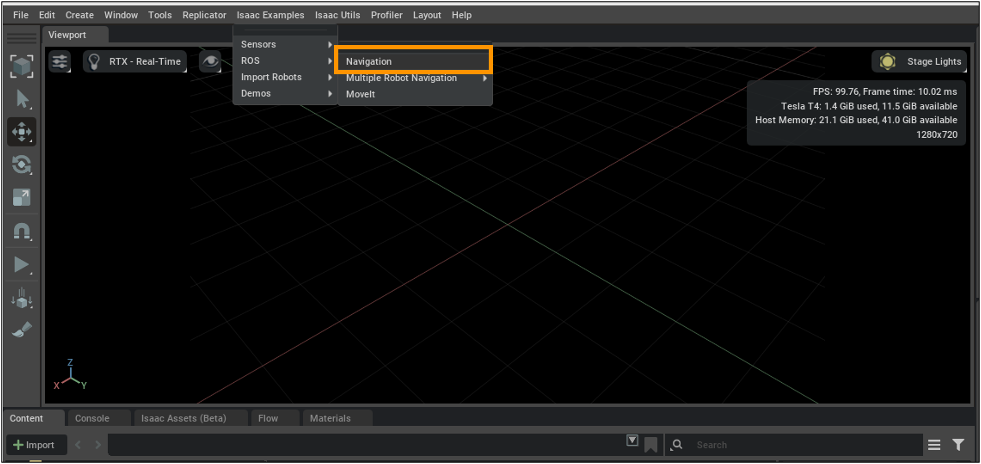Open the path history dropdown arrow
This screenshot has height=464, width=981.
point(632,441)
